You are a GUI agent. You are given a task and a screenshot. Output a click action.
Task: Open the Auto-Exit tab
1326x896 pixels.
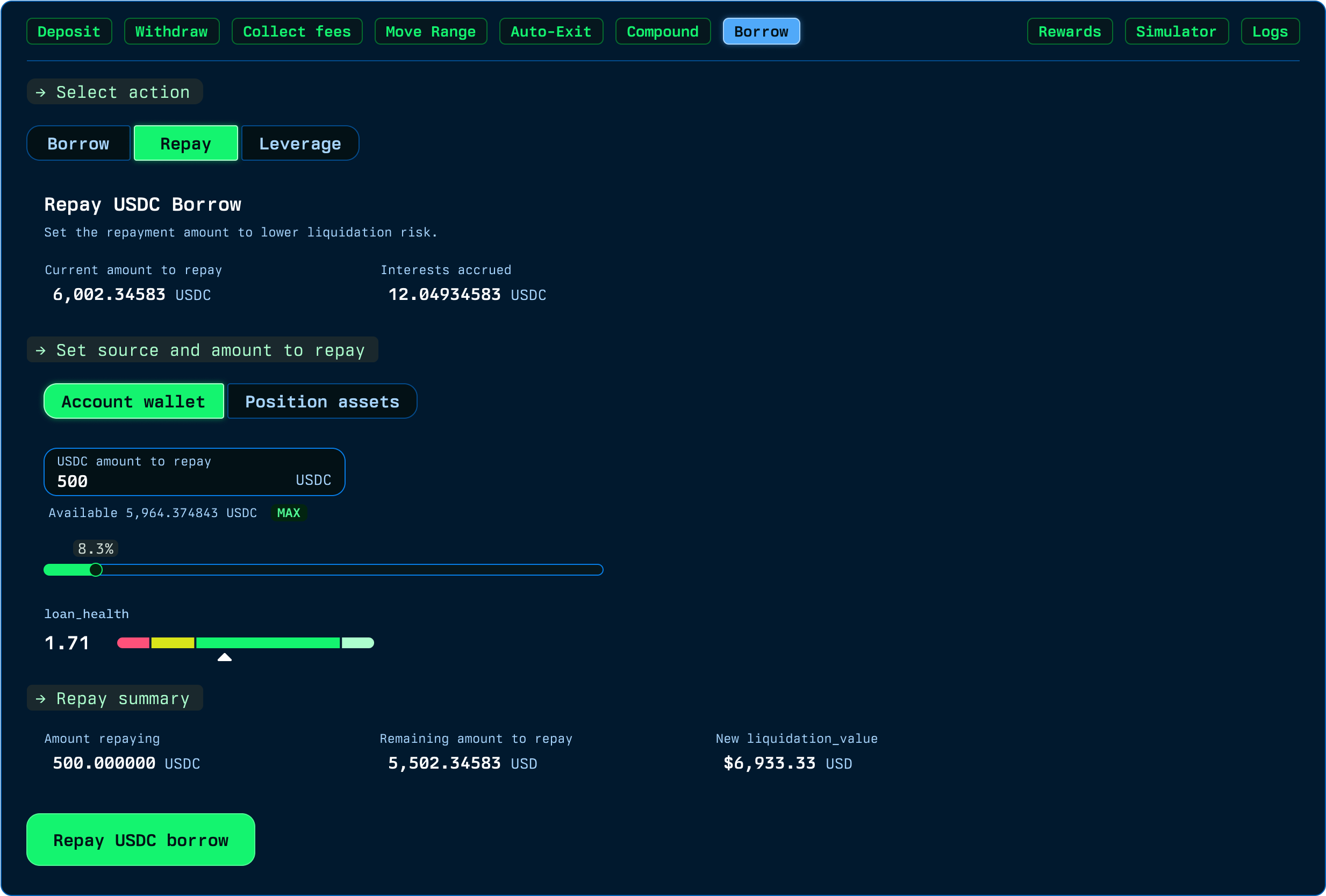550,31
